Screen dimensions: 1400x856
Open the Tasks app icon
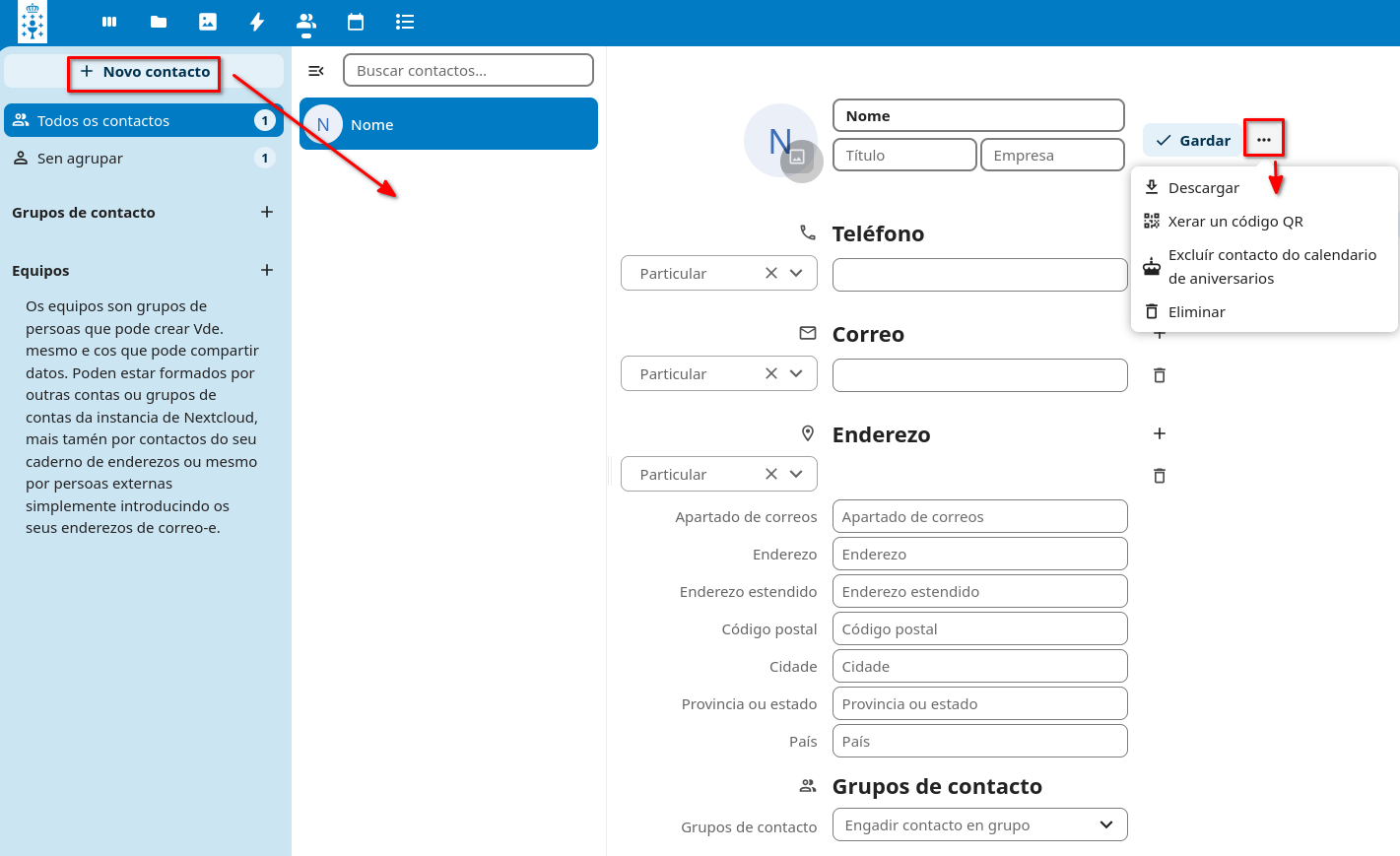click(404, 22)
